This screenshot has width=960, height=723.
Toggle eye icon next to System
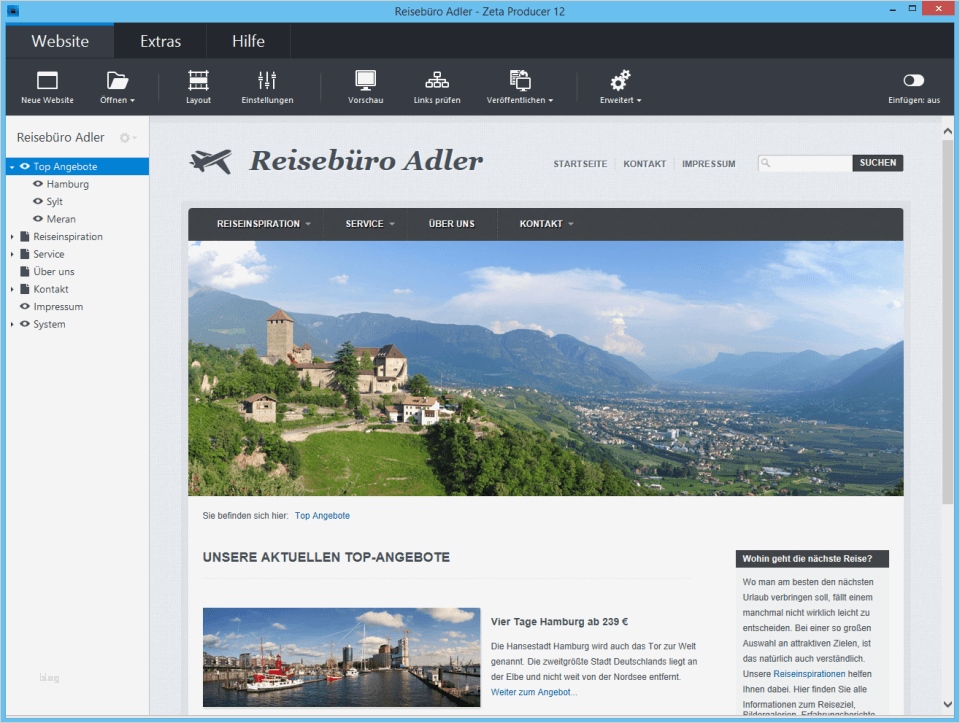click(x=24, y=324)
